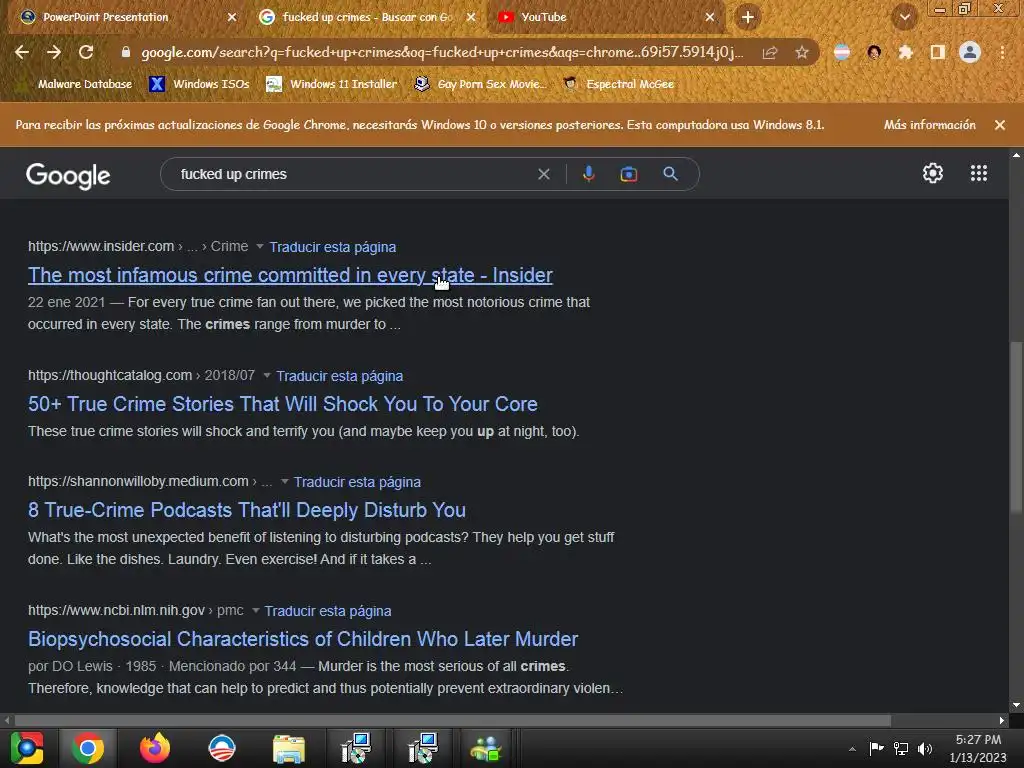This screenshot has width=1024, height=768.
Task: Open Google quick settings gear
Action: point(933,173)
